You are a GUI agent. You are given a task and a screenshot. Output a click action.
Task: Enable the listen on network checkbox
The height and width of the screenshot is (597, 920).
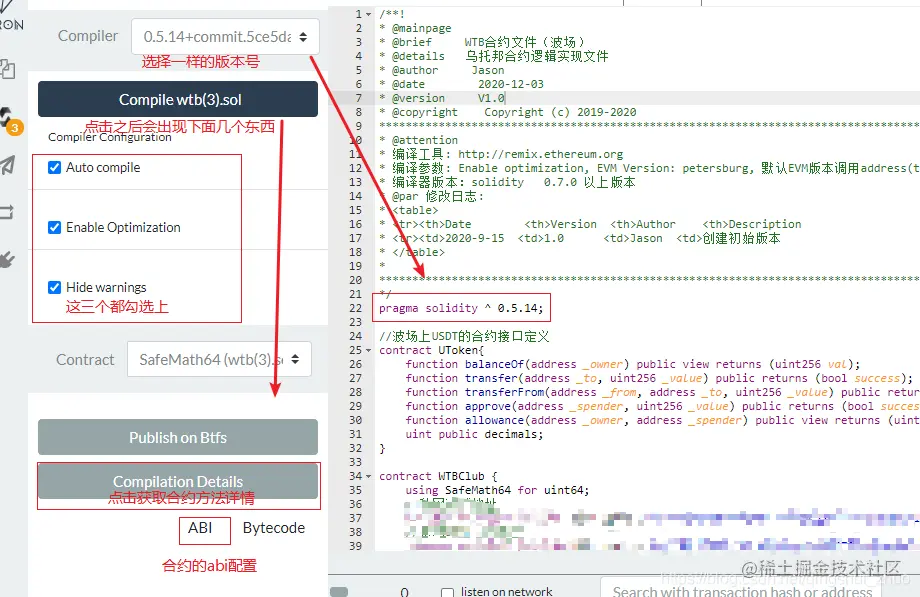tap(447, 592)
